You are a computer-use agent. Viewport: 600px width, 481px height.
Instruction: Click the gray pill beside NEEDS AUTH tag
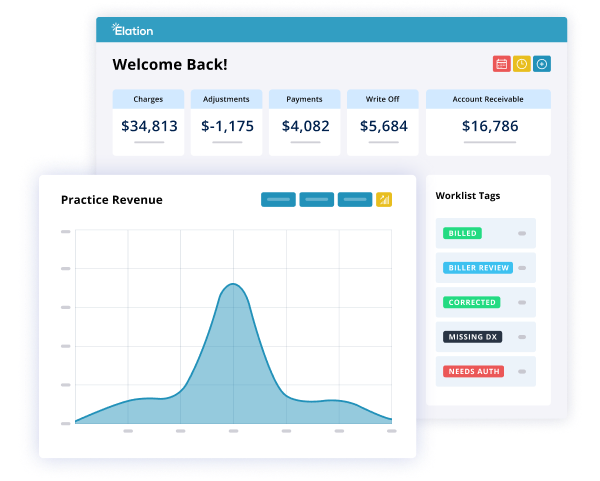(522, 371)
